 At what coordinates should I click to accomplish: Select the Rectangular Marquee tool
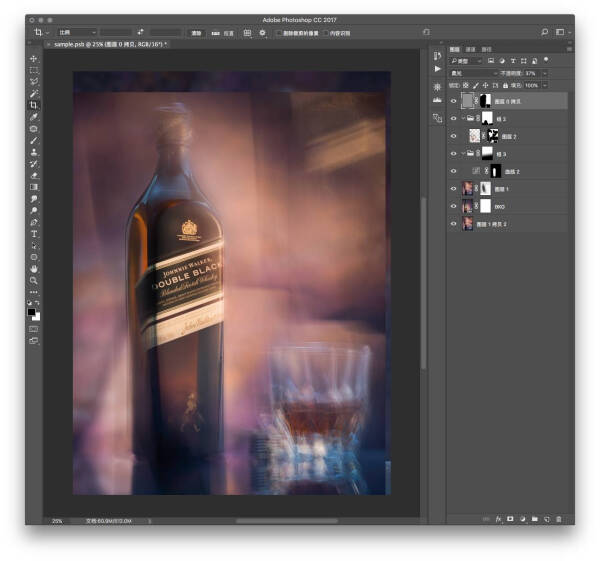click(34, 70)
